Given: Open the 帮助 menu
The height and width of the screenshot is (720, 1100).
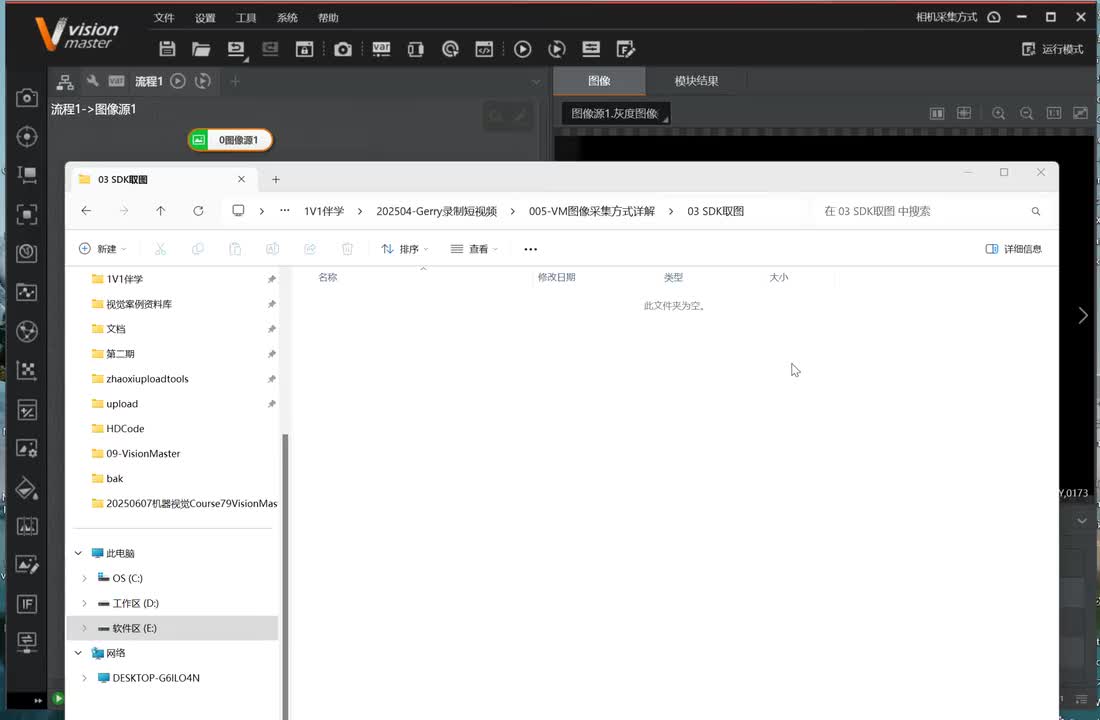Looking at the screenshot, I should coord(328,18).
